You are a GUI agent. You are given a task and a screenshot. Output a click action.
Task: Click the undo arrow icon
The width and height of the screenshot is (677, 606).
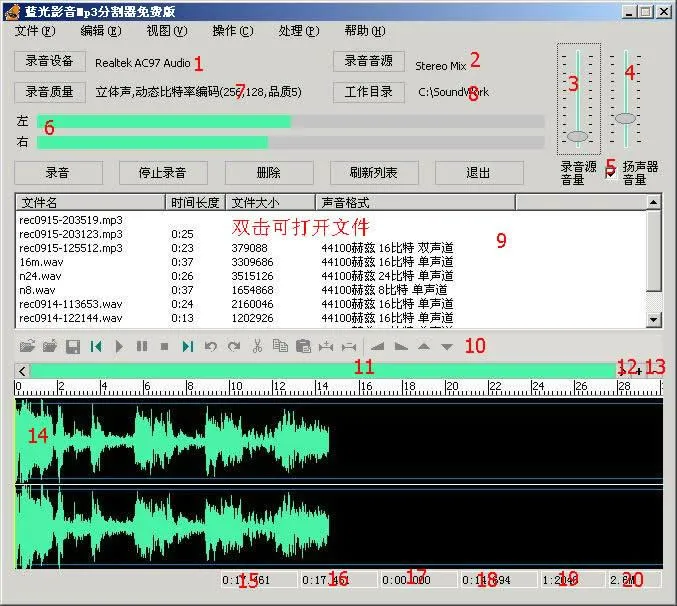(211, 346)
